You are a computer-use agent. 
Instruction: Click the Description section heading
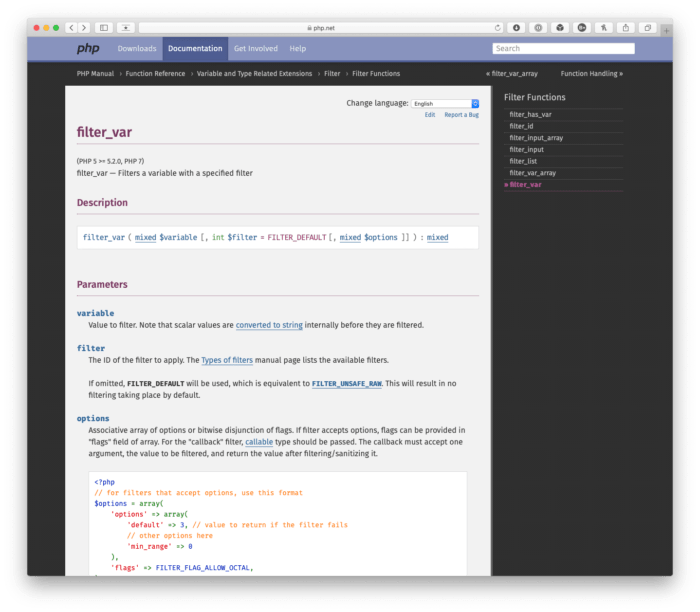coord(102,203)
